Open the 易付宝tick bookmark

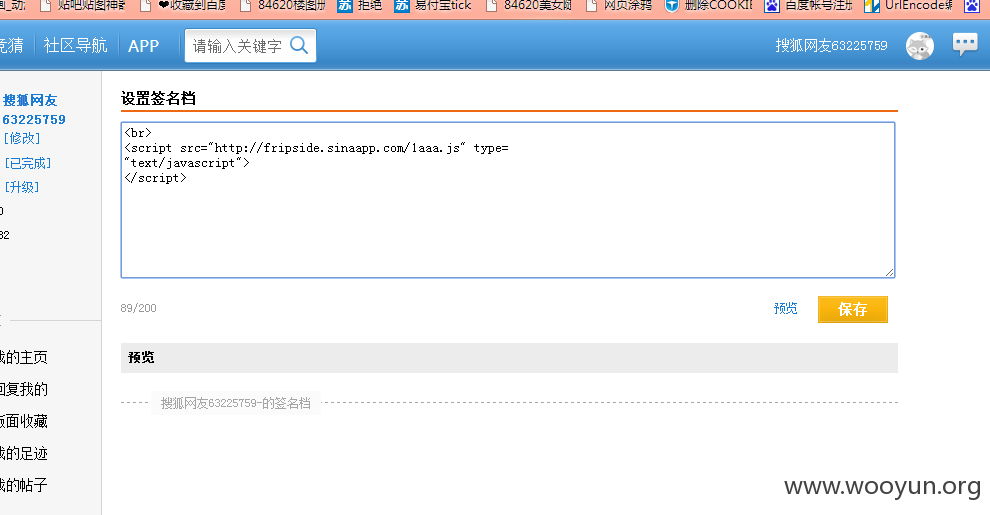433,6
